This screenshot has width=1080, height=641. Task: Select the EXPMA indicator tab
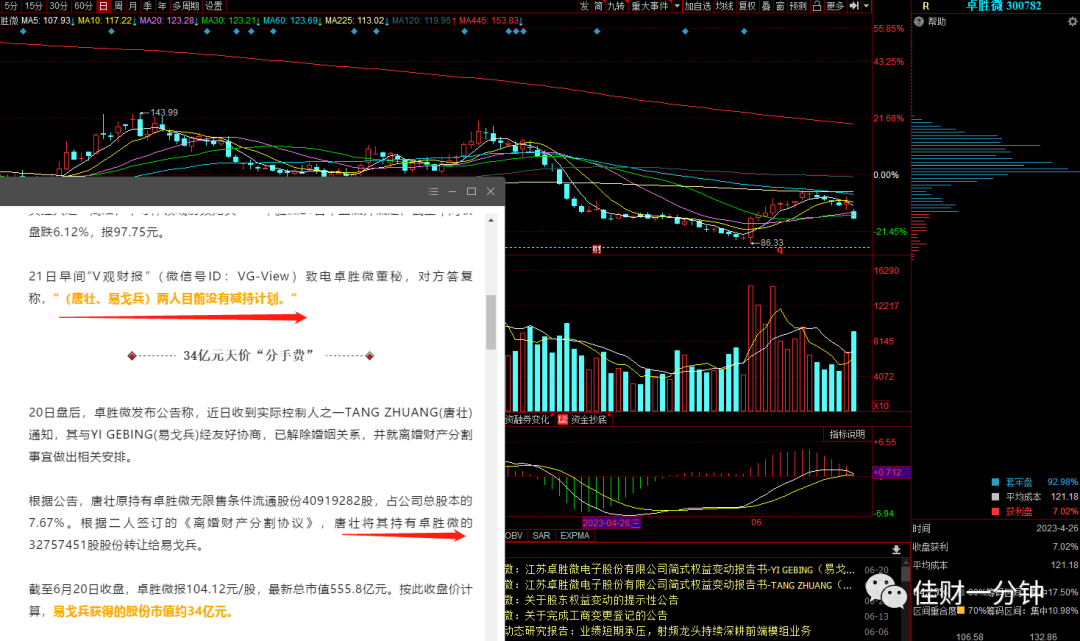coord(574,535)
